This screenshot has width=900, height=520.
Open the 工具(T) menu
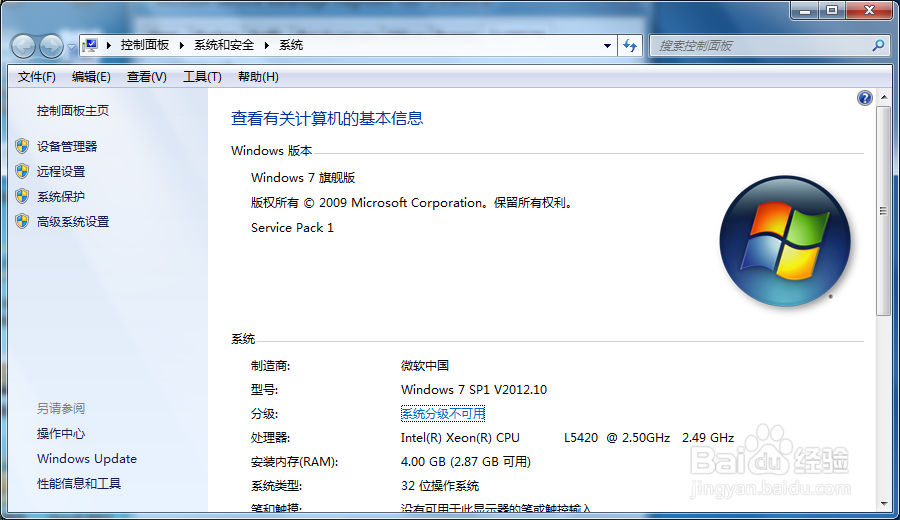[202, 77]
